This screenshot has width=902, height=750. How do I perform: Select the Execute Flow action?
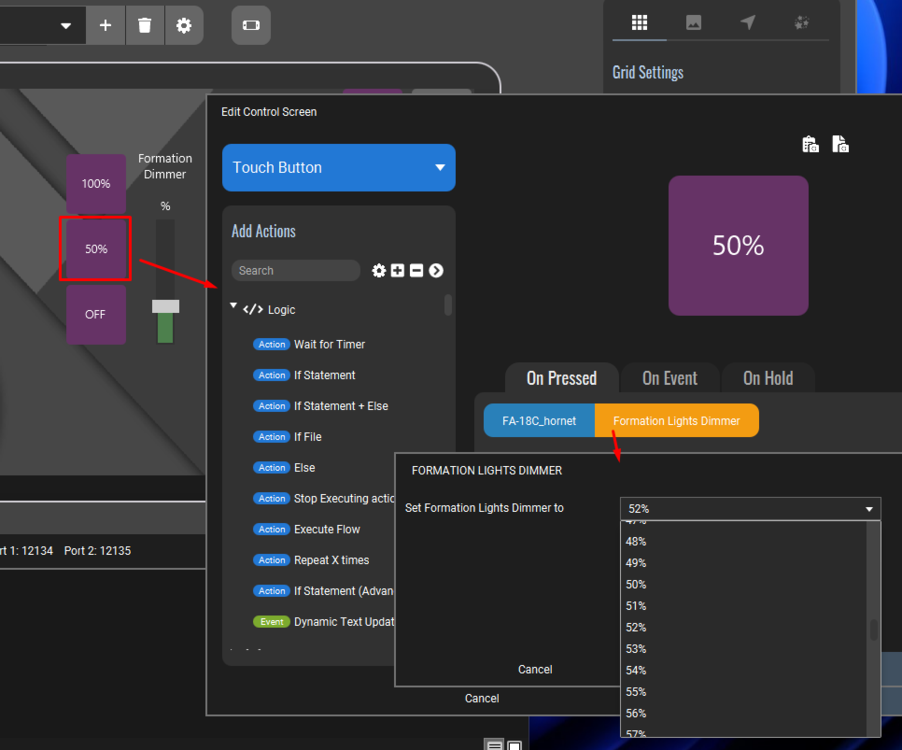click(307, 529)
